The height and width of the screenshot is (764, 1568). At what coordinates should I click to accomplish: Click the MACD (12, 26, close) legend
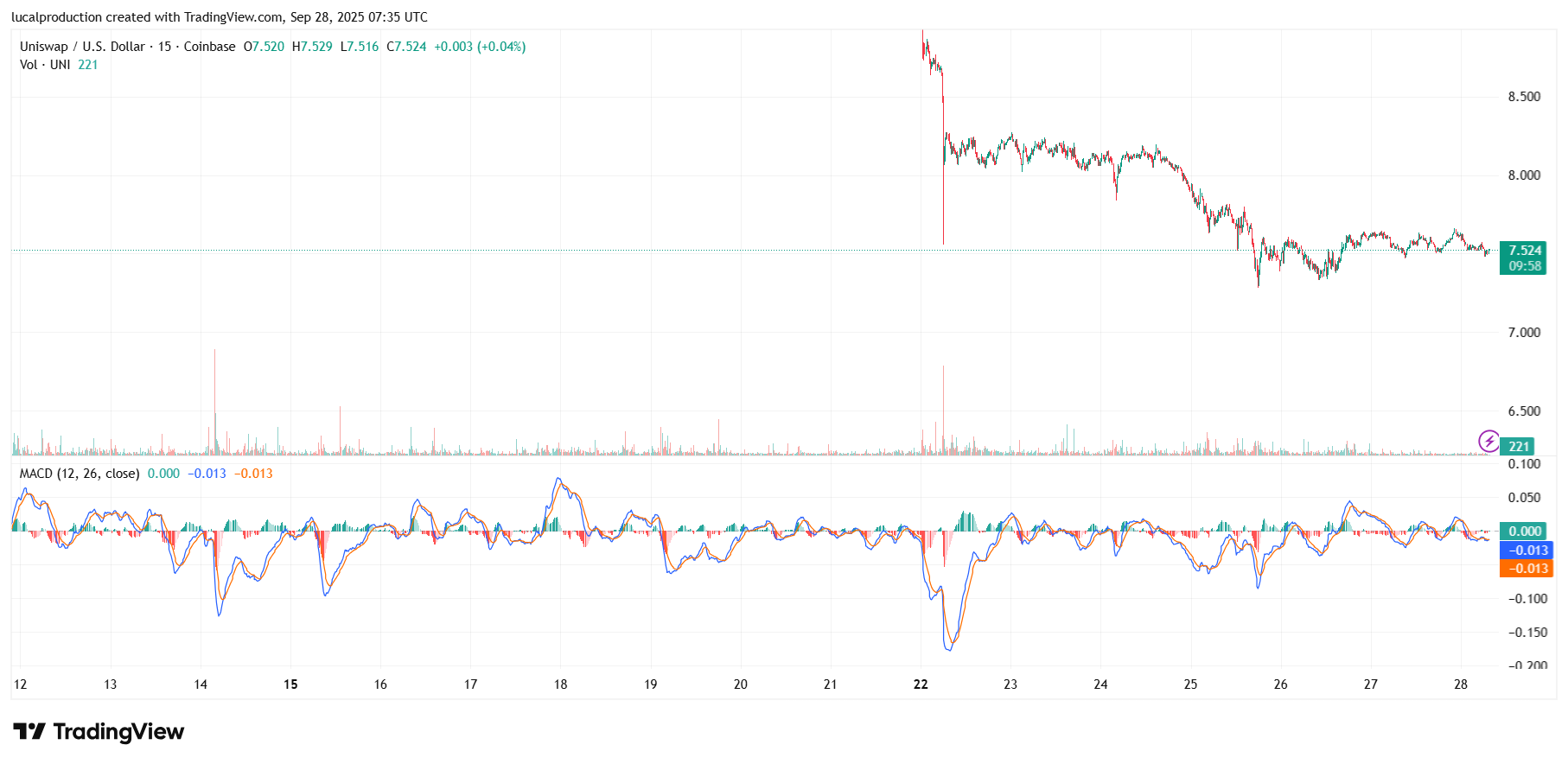pyautogui.click(x=80, y=474)
